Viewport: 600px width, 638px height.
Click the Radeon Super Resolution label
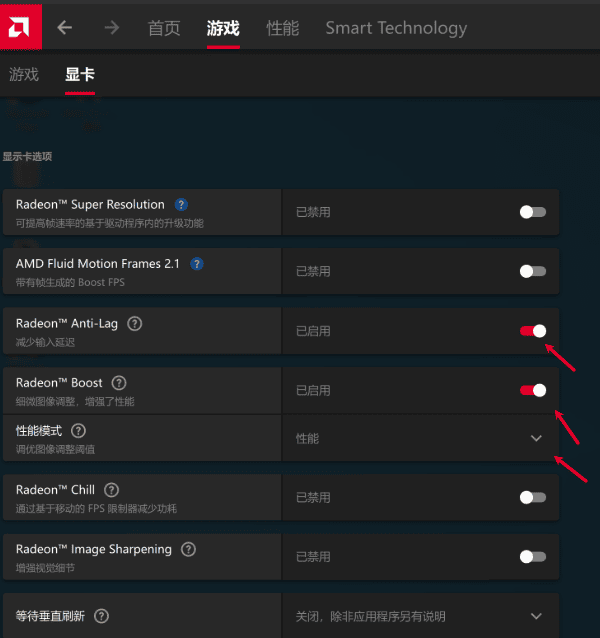point(90,205)
